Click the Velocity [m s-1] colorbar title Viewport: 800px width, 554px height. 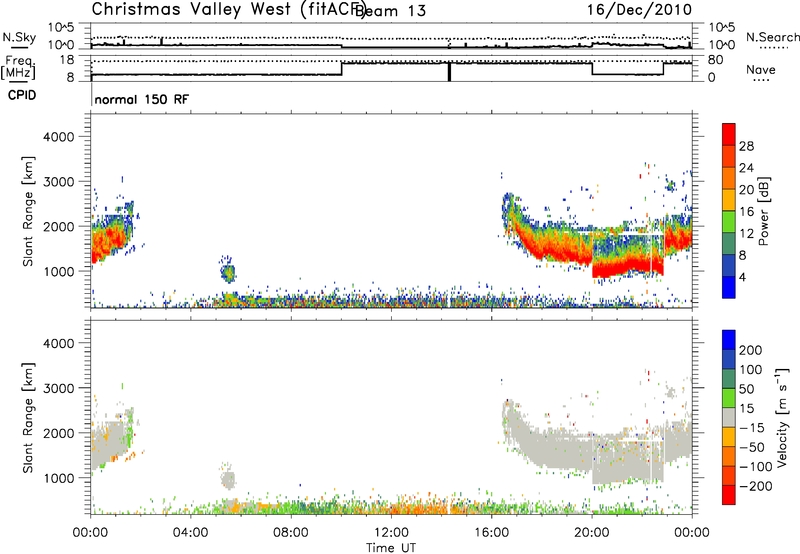(781, 417)
